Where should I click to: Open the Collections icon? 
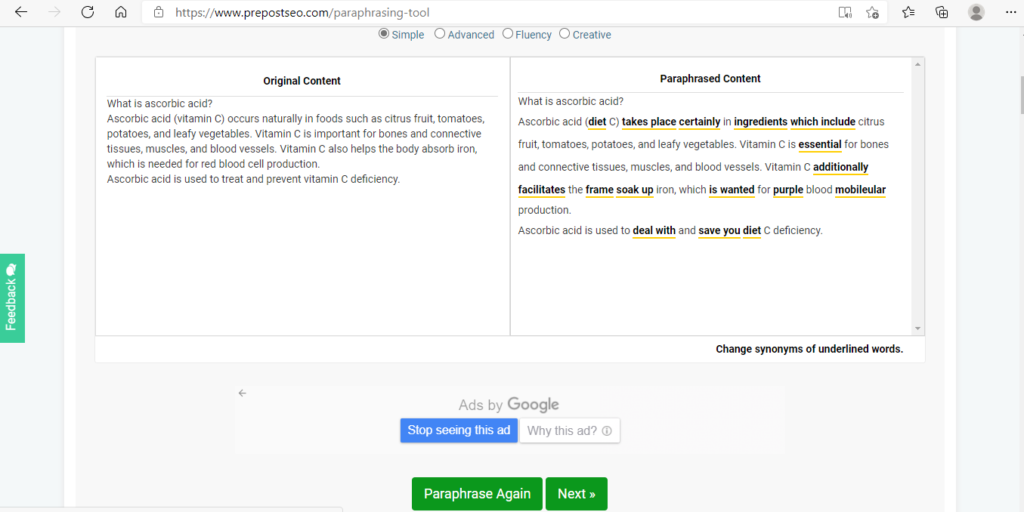[942, 12]
